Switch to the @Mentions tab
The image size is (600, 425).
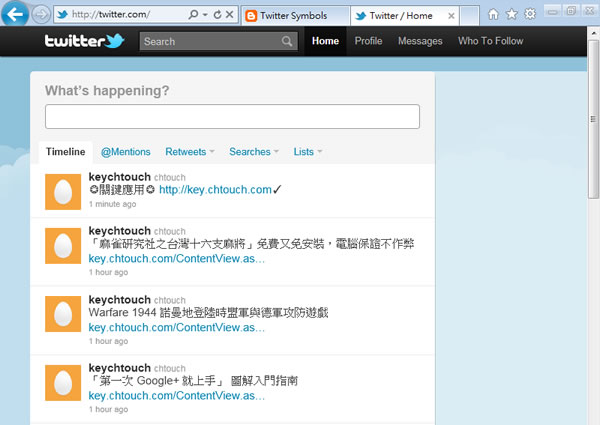pos(126,152)
